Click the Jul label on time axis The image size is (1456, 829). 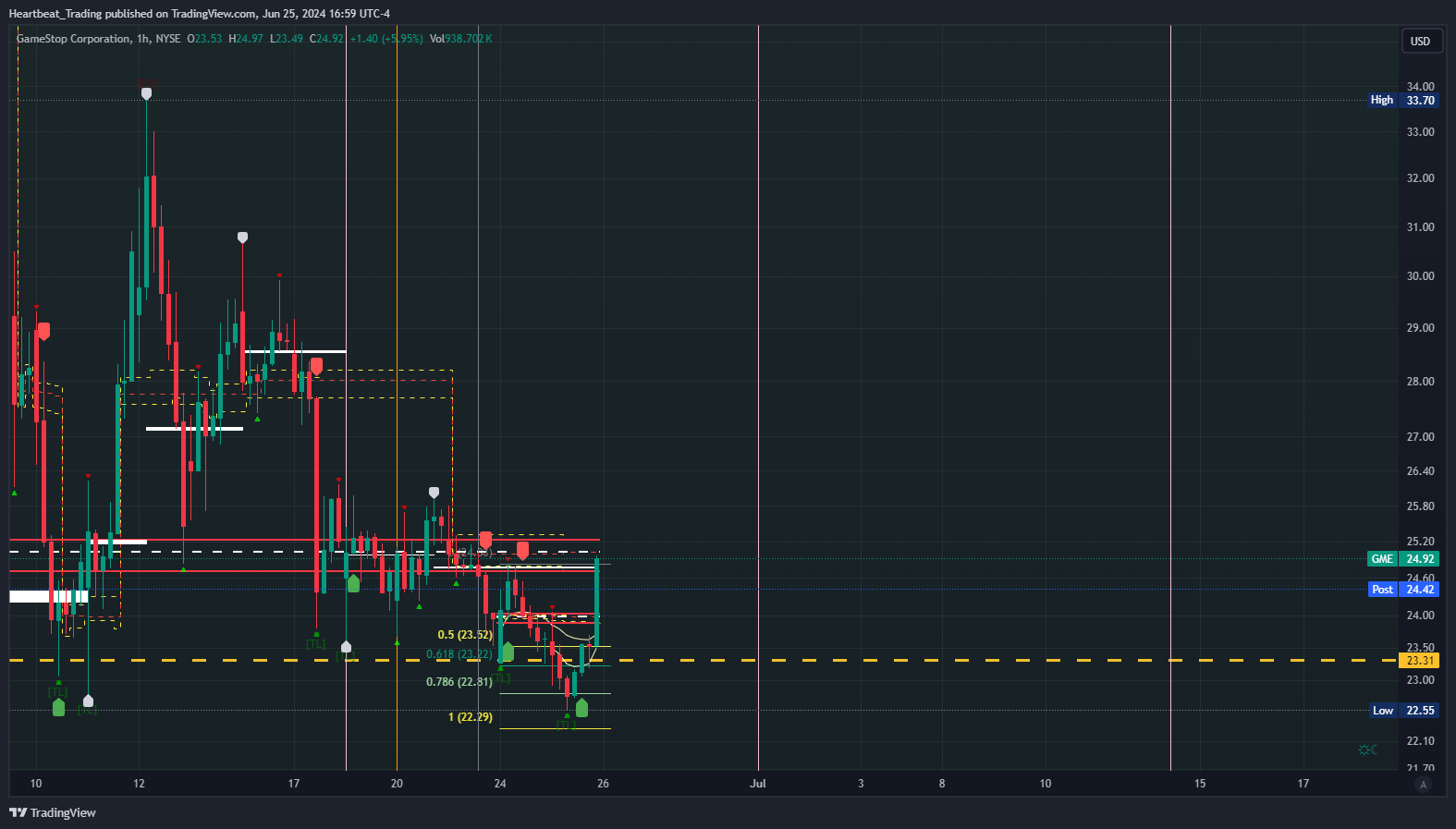(x=758, y=784)
